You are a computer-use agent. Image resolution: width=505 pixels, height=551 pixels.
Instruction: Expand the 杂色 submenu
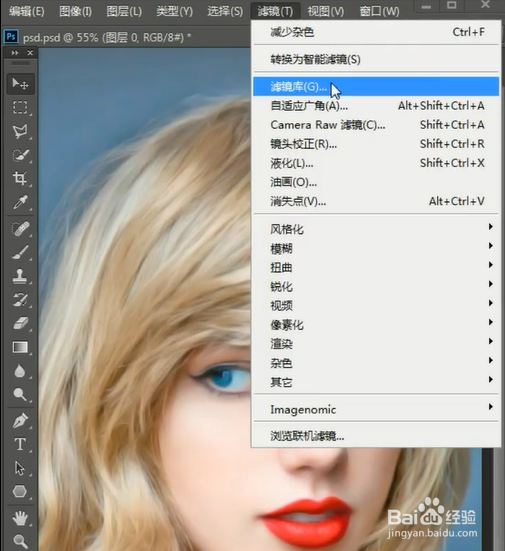coord(376,363)
